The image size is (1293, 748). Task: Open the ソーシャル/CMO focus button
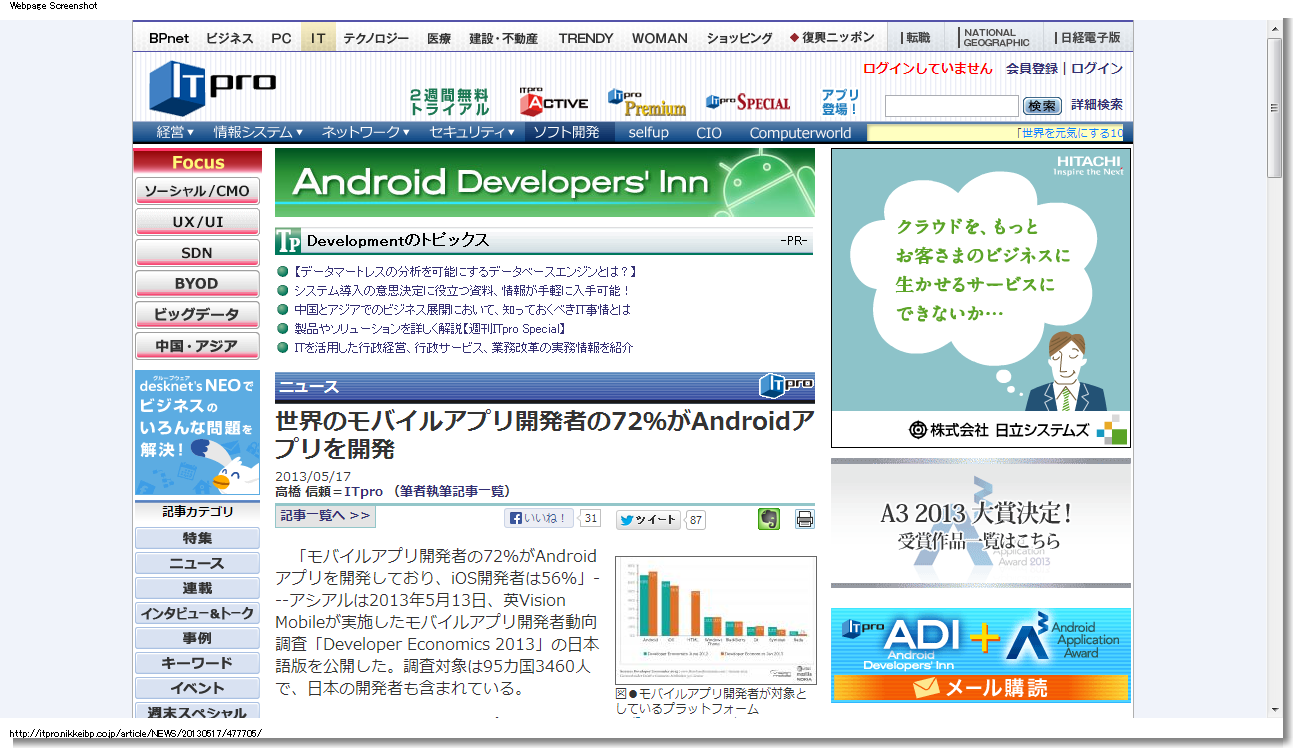coord(197,191)
